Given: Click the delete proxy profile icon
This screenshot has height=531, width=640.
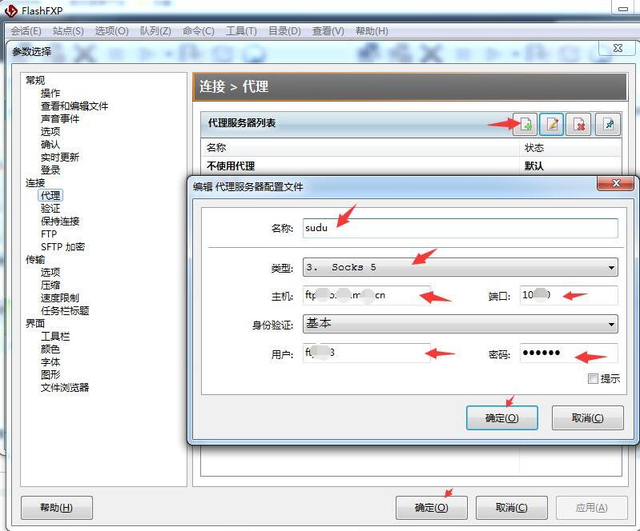Looking at the screenshot, I should (579, 124).
